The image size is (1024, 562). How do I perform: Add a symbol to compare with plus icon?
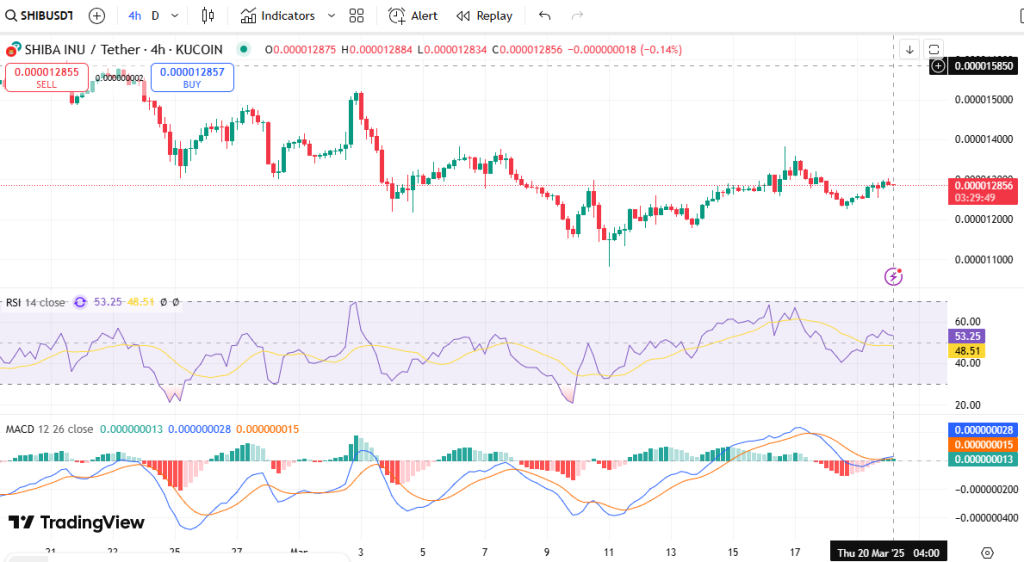point(97,16)
